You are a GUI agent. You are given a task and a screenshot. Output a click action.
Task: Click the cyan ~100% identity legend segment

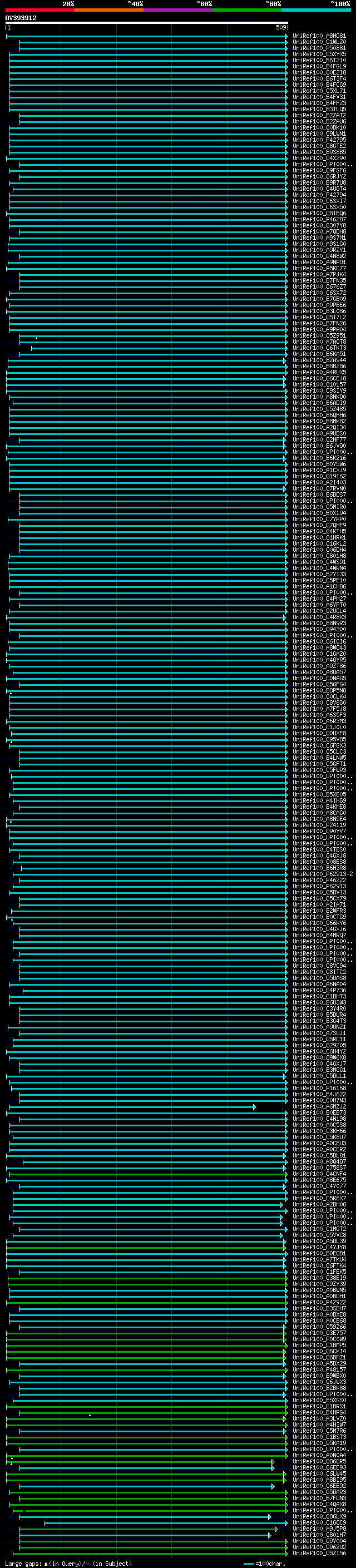(x=316, y=10)
